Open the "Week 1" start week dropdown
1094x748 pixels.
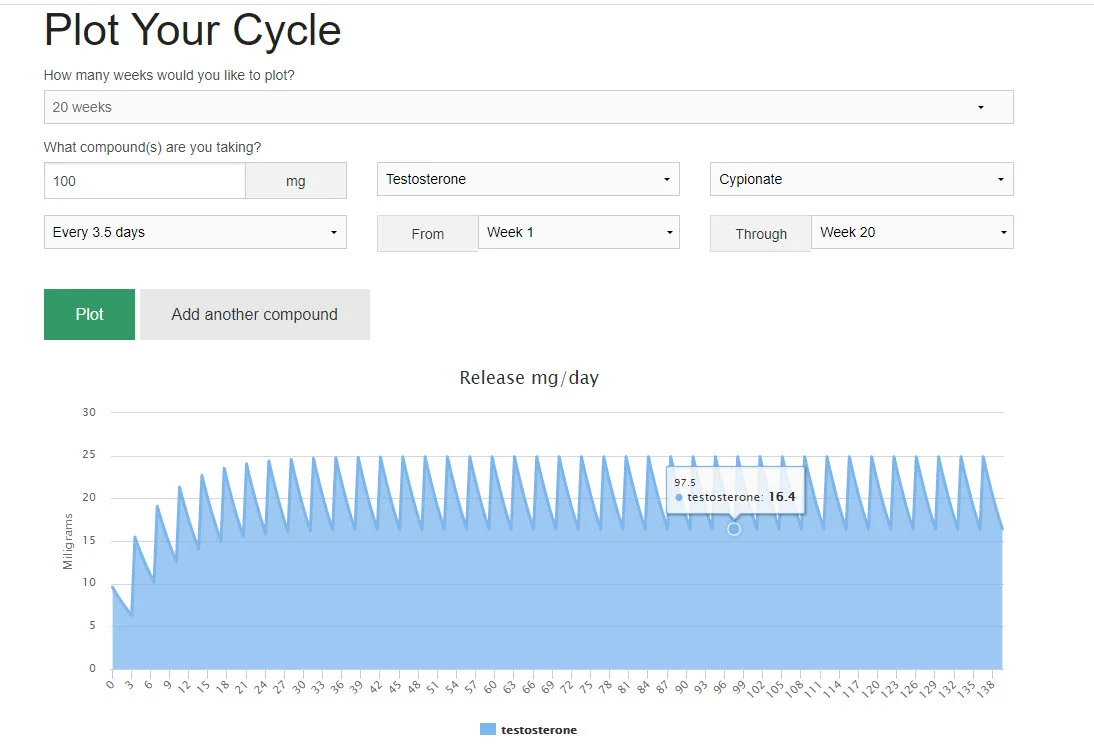[x=578, y=233]
